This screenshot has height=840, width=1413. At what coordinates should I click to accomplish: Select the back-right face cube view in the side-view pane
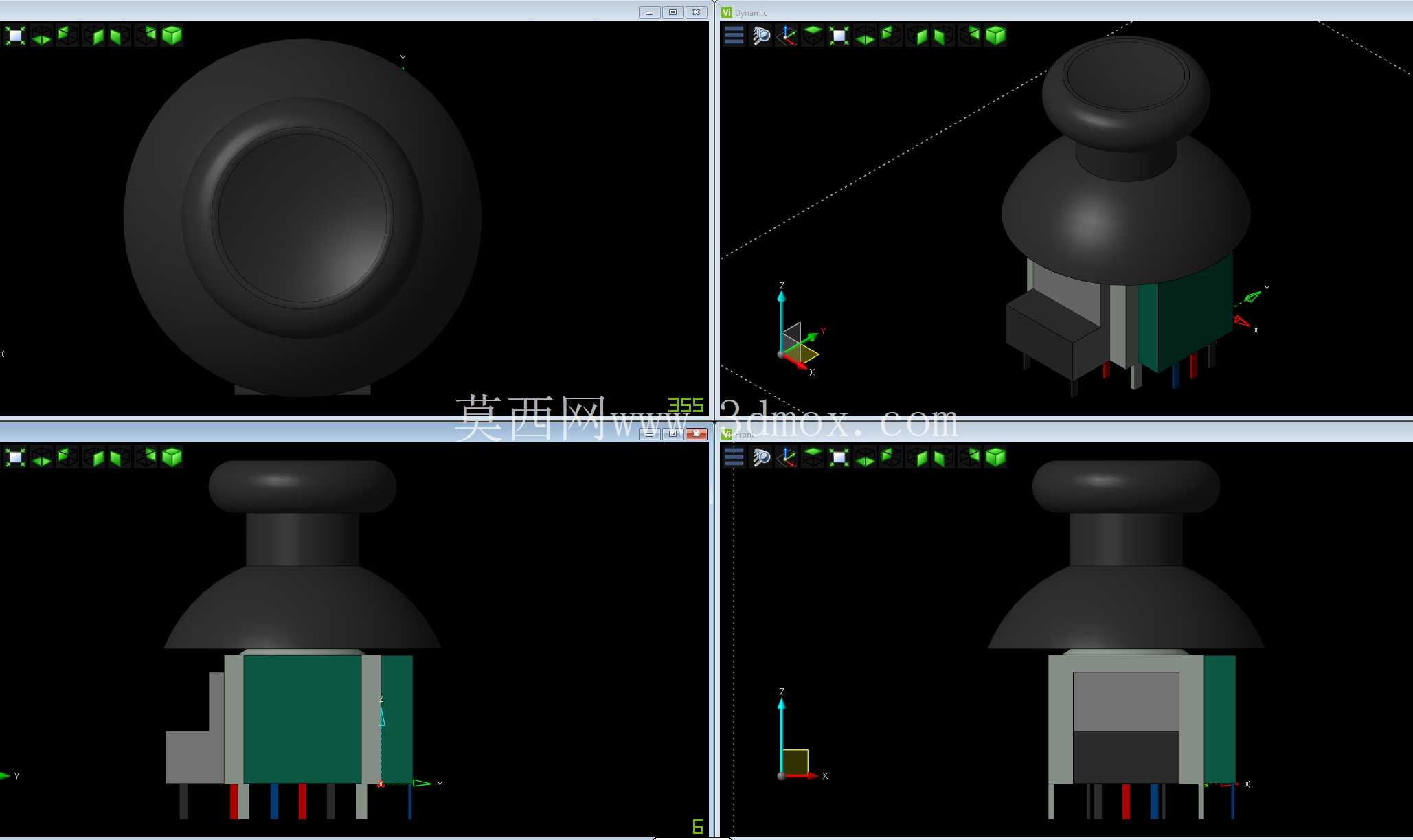pos(146,457)
